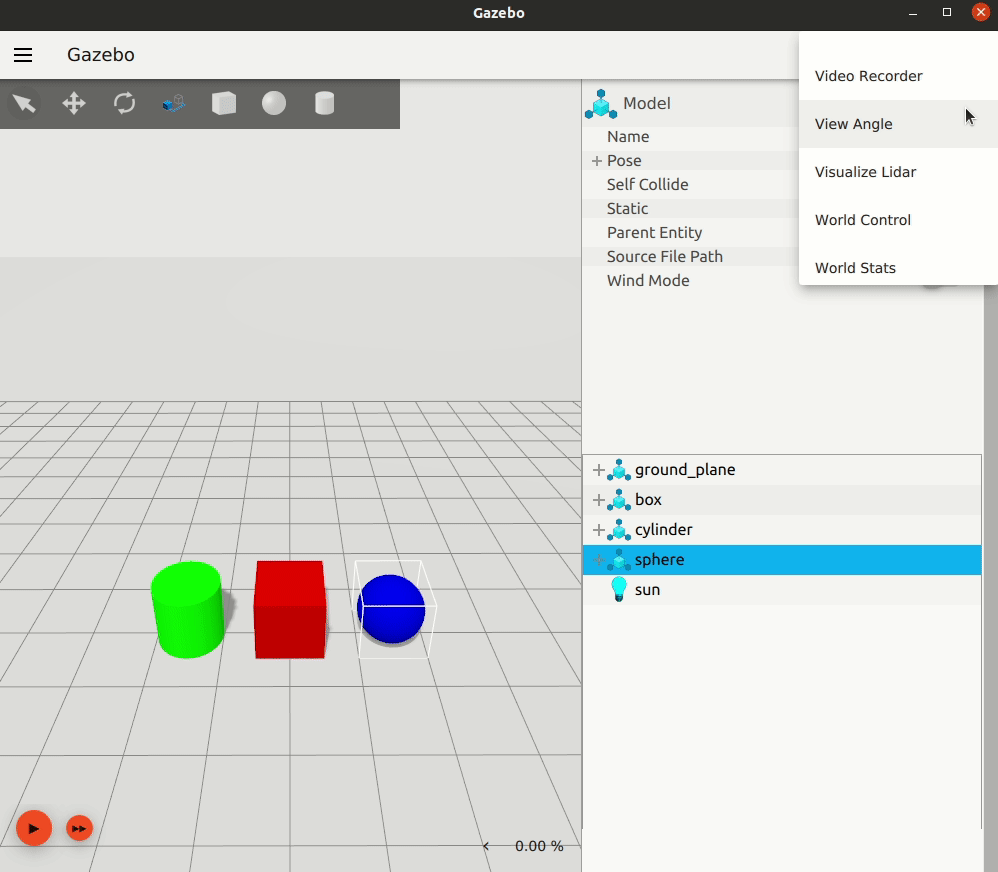Step the simulation forward

click(x=80, y=828)
